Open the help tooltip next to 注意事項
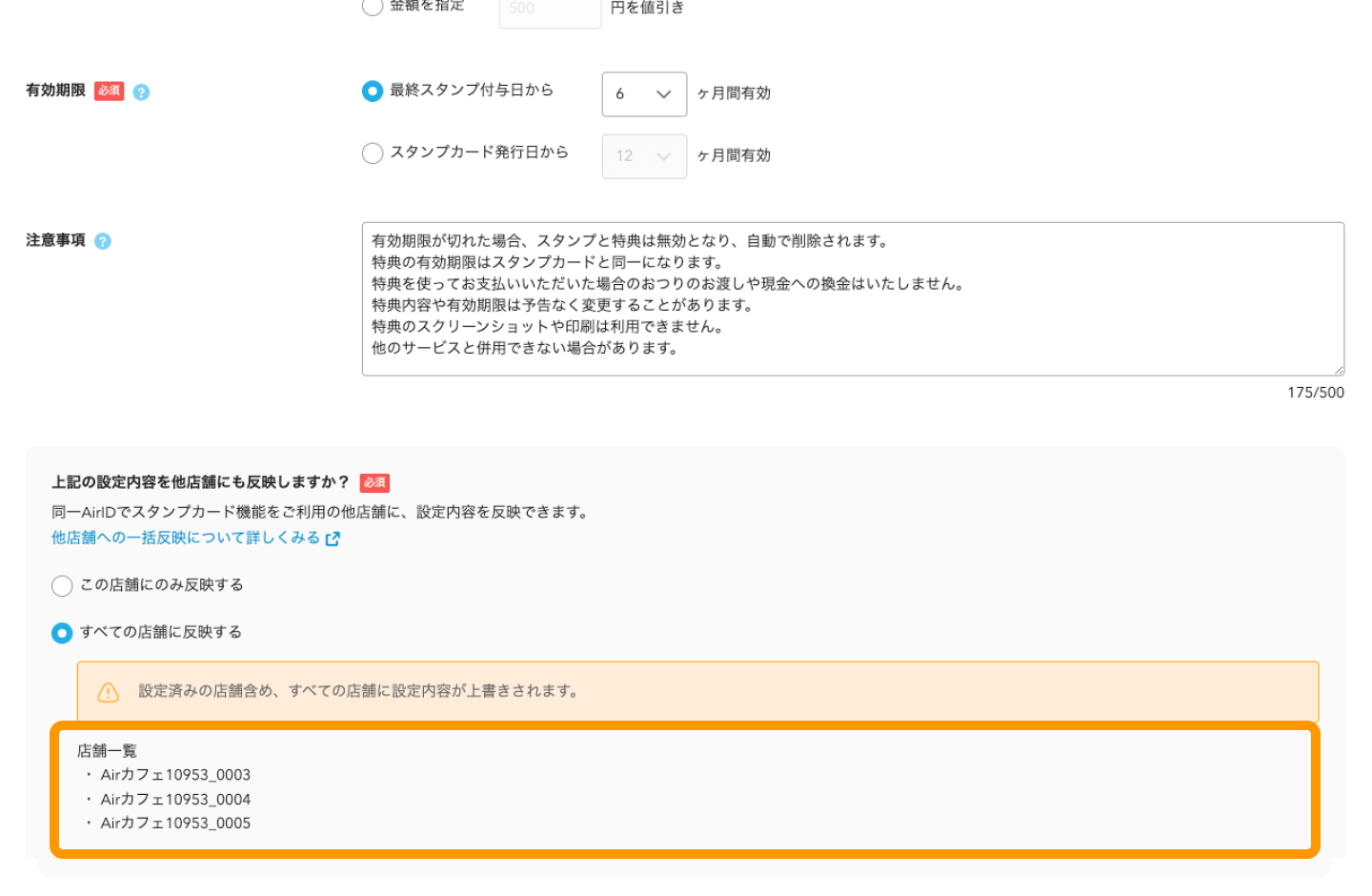This screenshot has width=1372, height=896. point(103,241)
